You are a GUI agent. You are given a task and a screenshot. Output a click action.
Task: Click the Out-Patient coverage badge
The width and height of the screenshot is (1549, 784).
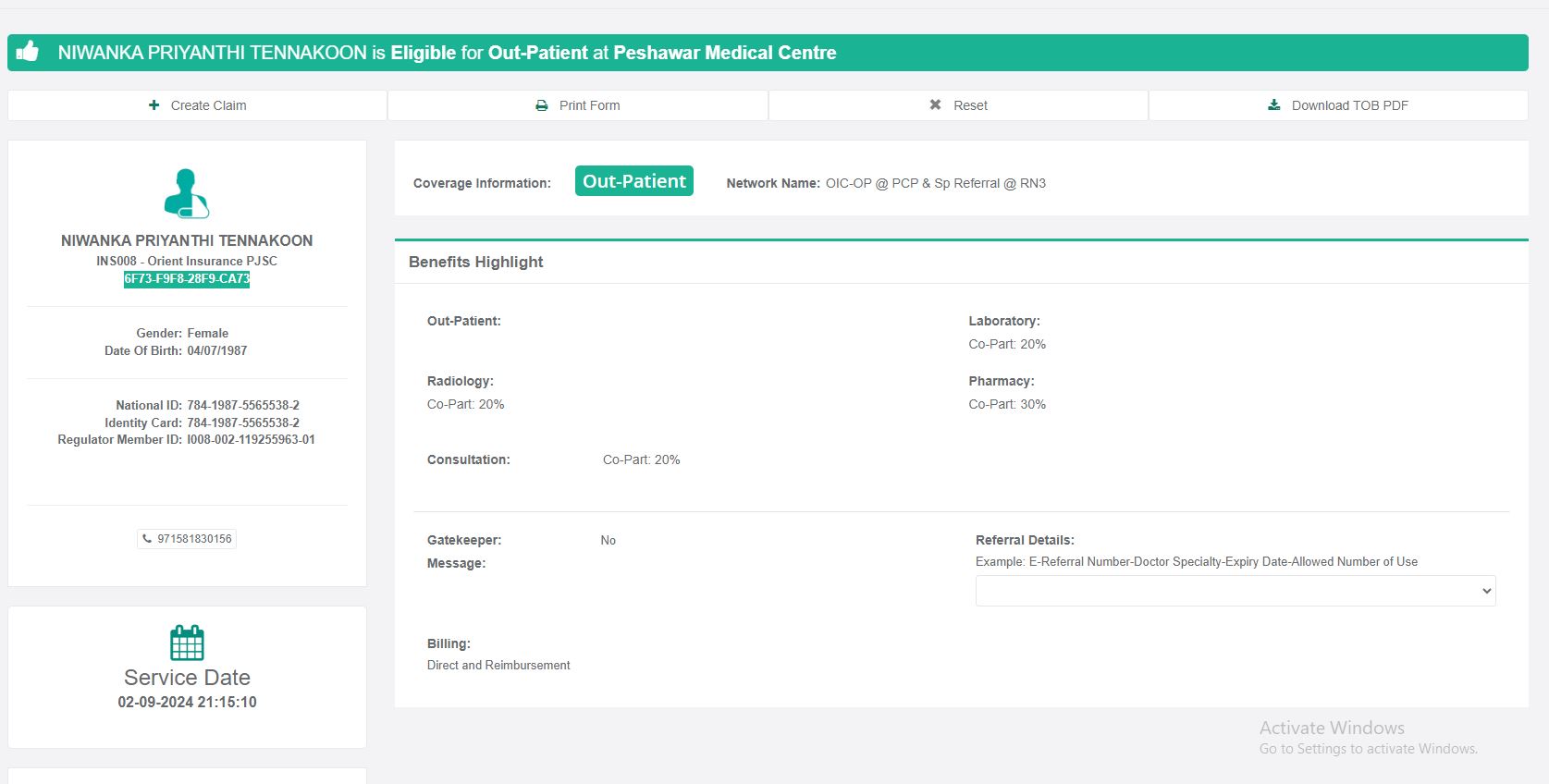(x=633, y=181)
